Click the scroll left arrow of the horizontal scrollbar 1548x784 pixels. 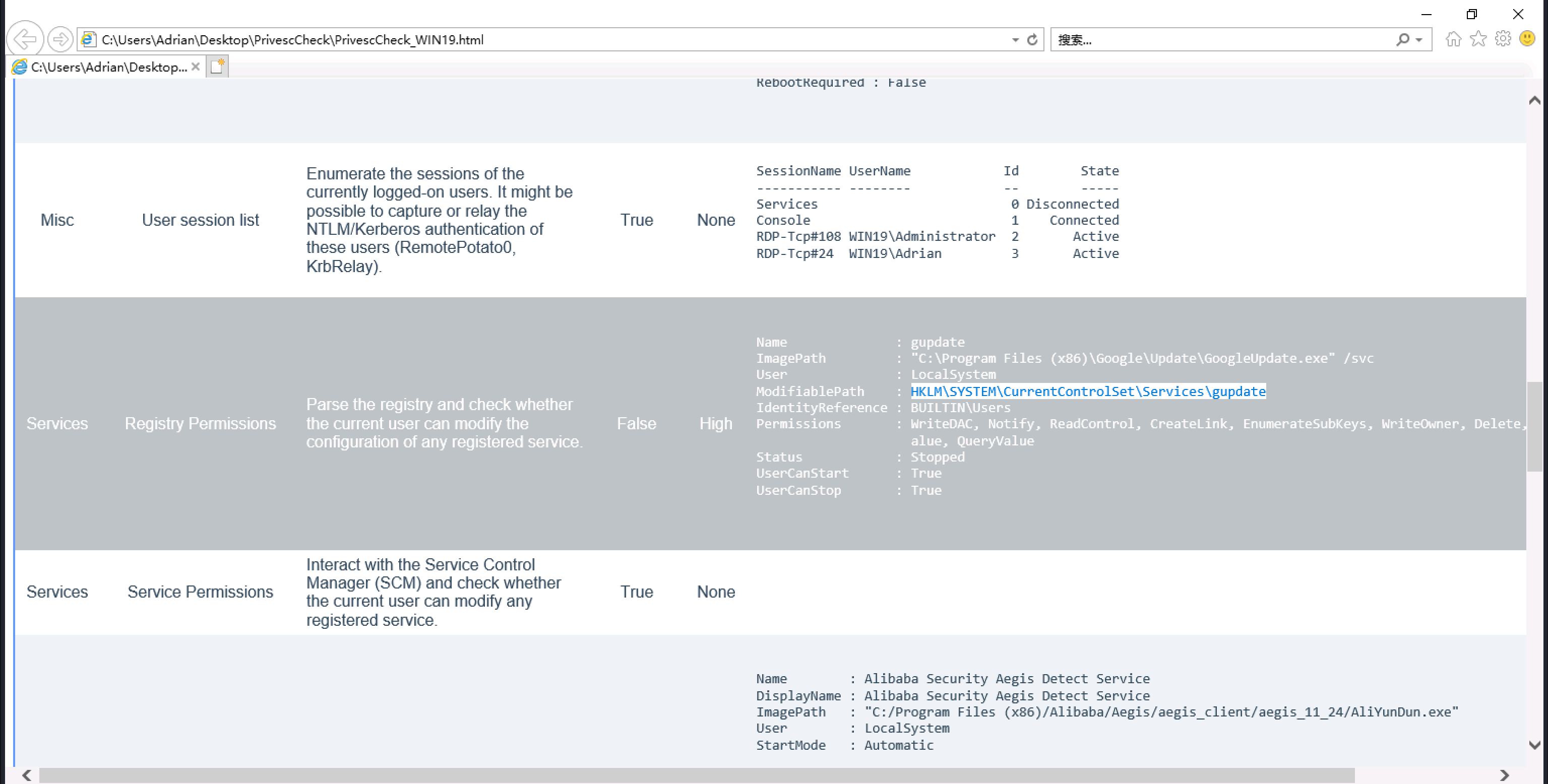pos(26,775)
